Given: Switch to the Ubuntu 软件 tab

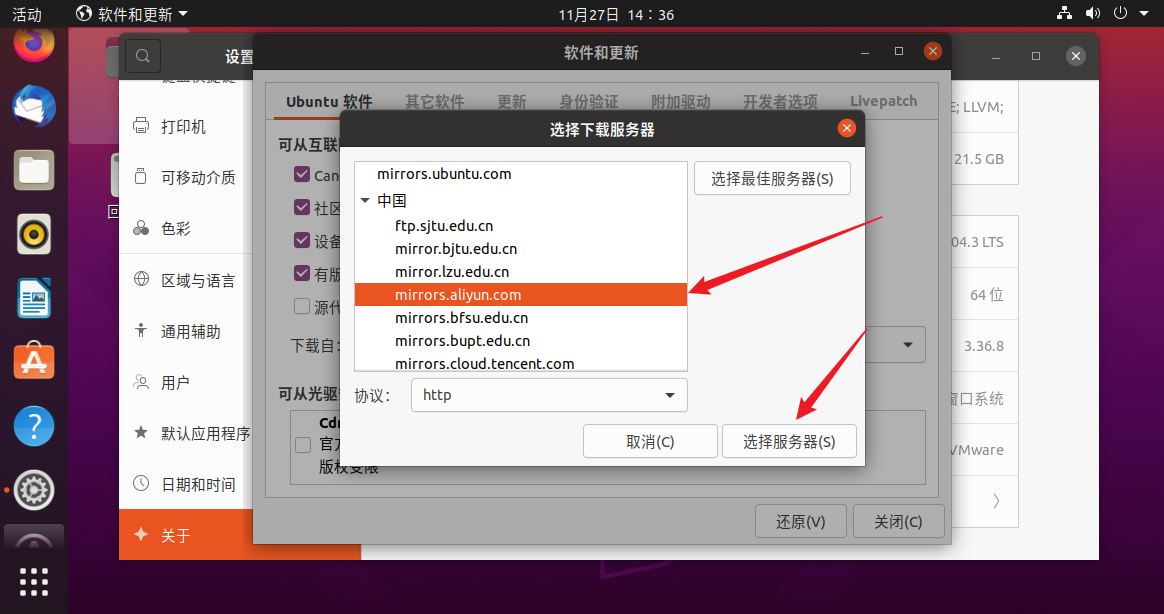Looking at the screenshot, I should point(329,102).
